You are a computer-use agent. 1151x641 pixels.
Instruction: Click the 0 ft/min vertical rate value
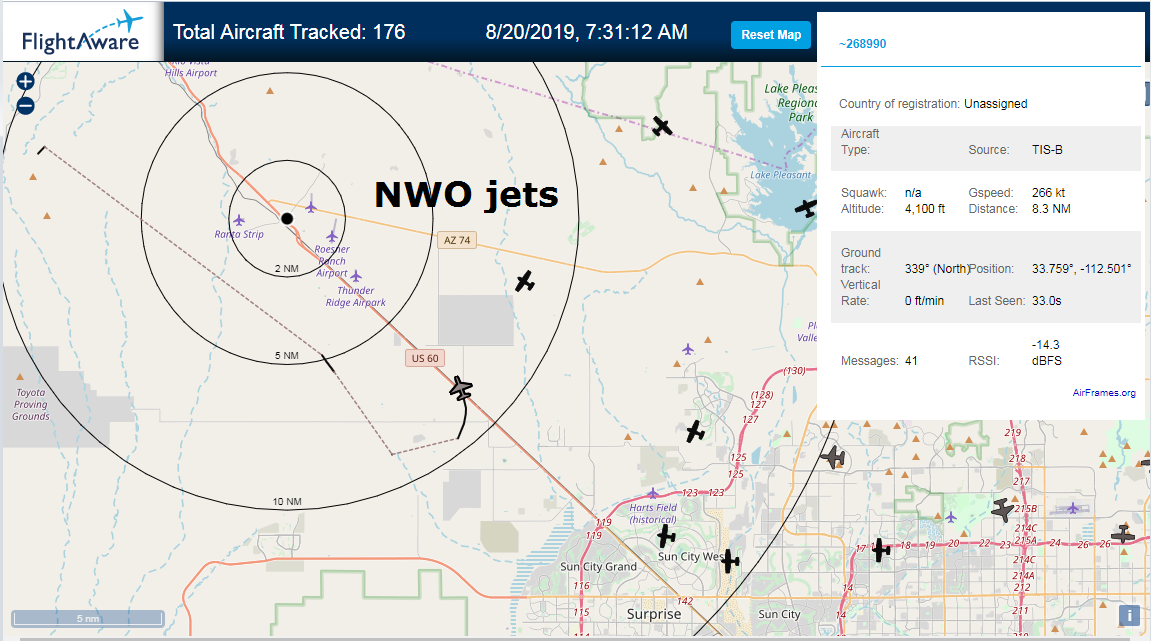pyautogui.click(x=924, y=301)
